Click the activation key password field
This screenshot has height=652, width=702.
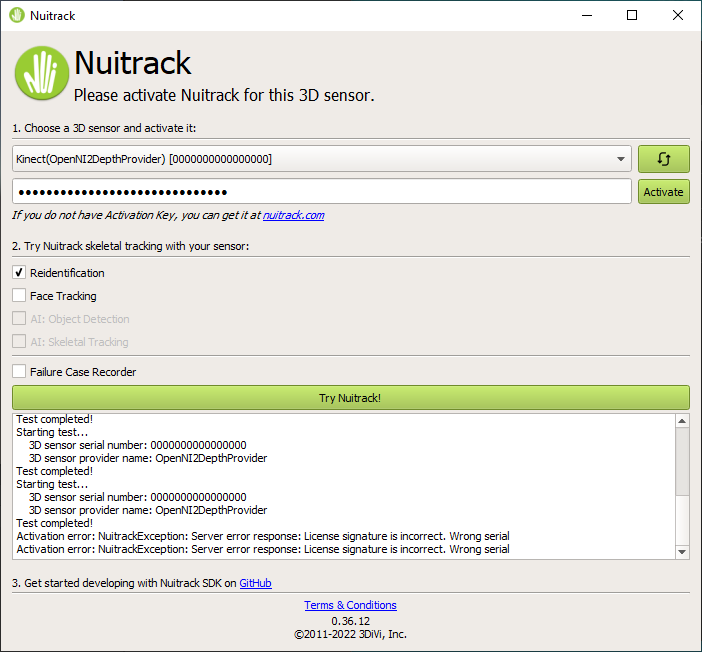point(321,192)
